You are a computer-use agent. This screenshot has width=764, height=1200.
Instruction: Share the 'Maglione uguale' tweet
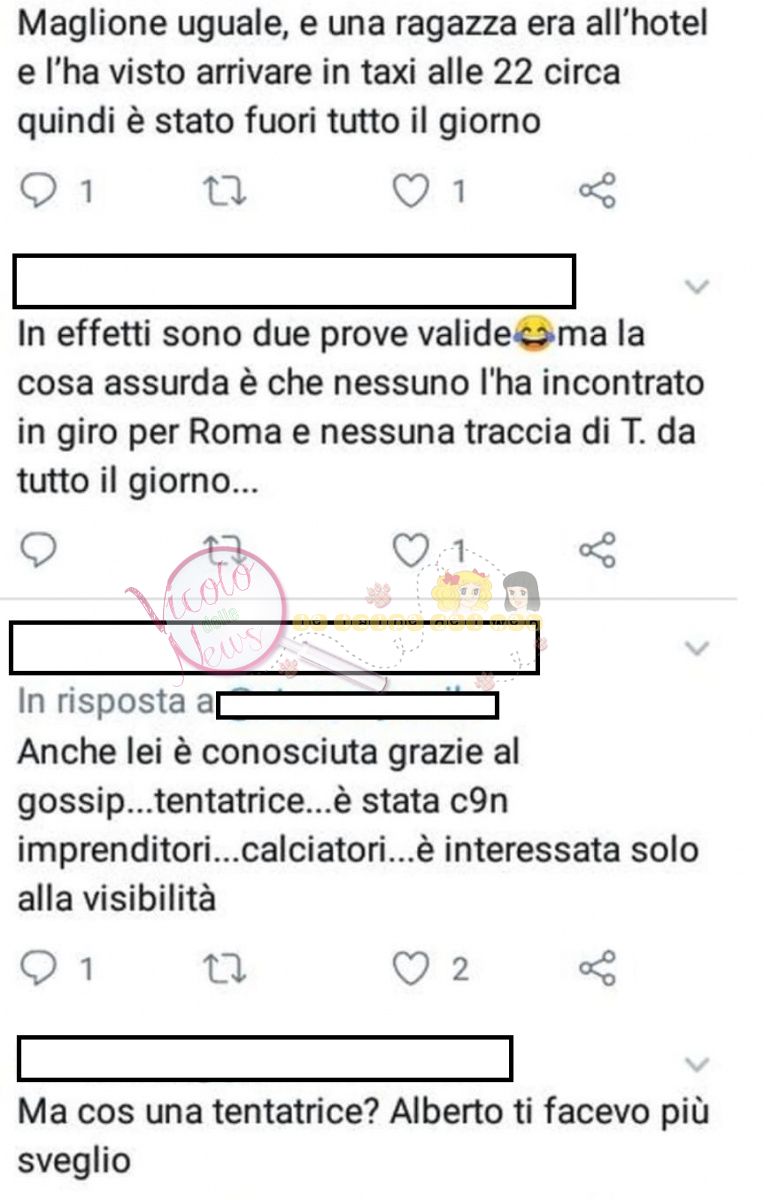598,190
